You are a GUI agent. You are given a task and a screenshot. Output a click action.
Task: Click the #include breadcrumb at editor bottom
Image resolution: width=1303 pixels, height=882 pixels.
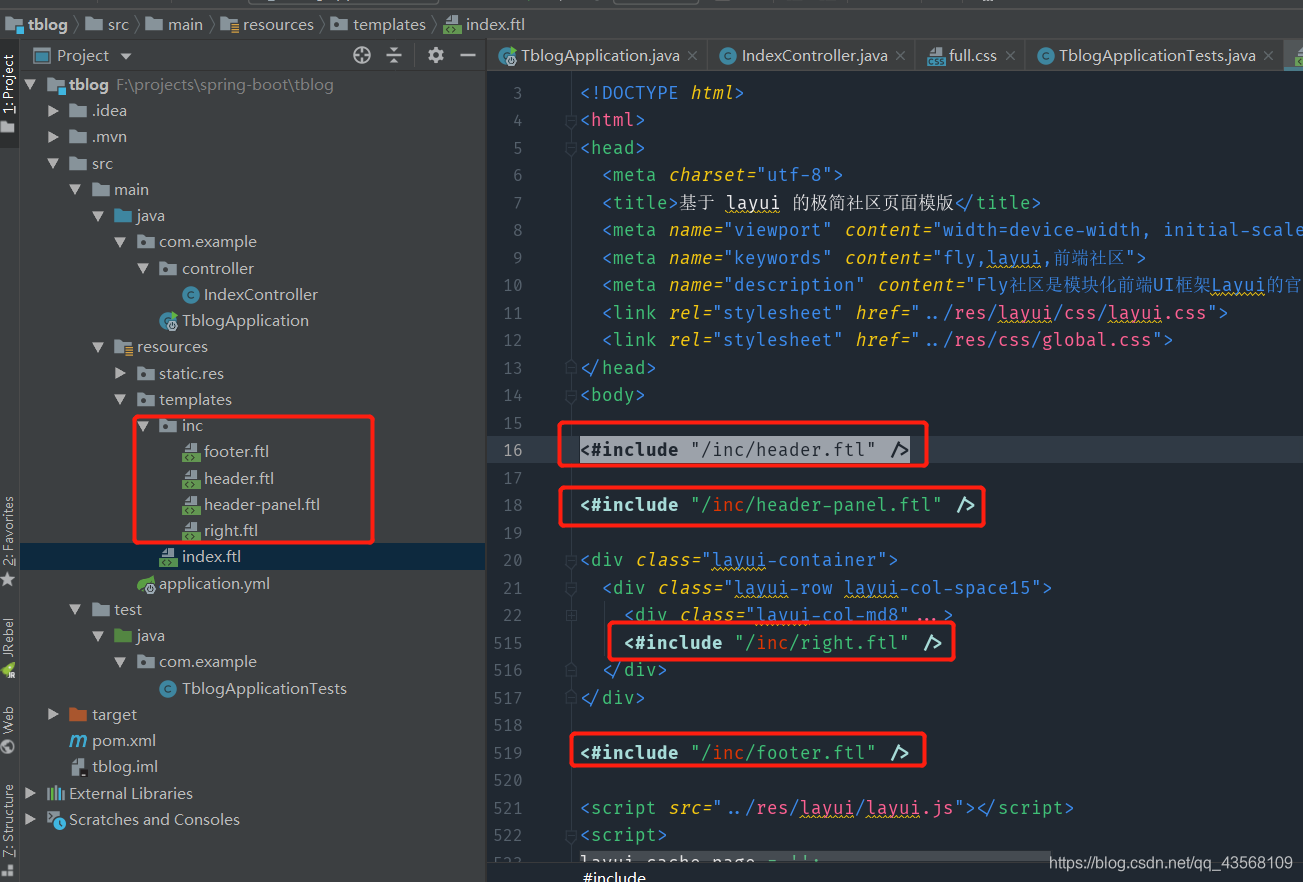coord(613,876)
